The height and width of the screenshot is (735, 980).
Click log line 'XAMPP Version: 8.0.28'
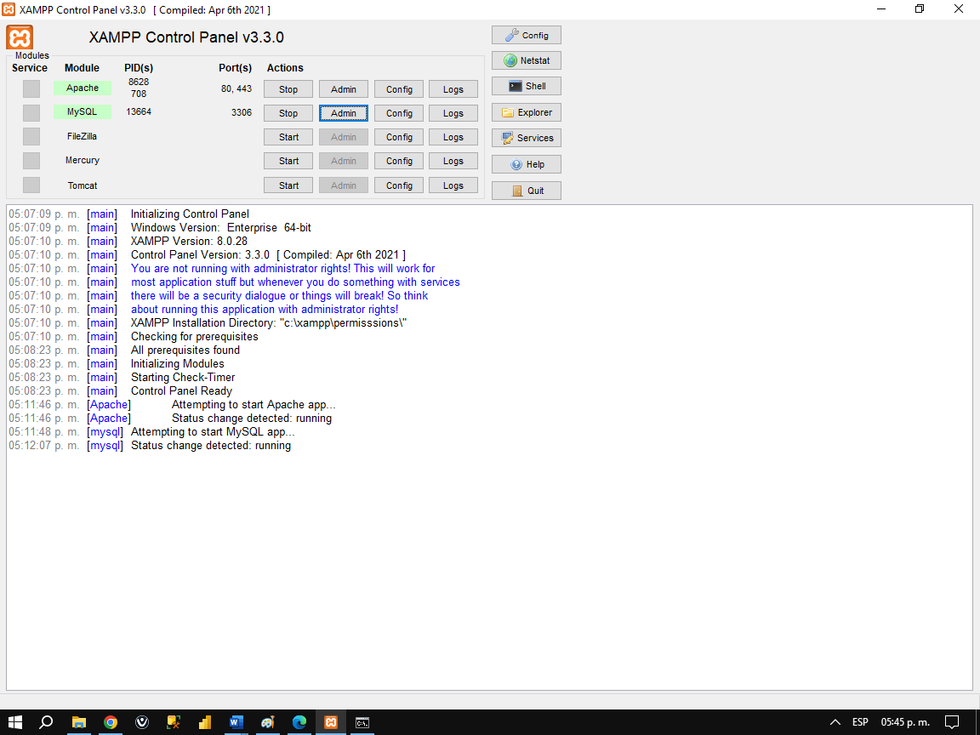[x=189, y=241]
